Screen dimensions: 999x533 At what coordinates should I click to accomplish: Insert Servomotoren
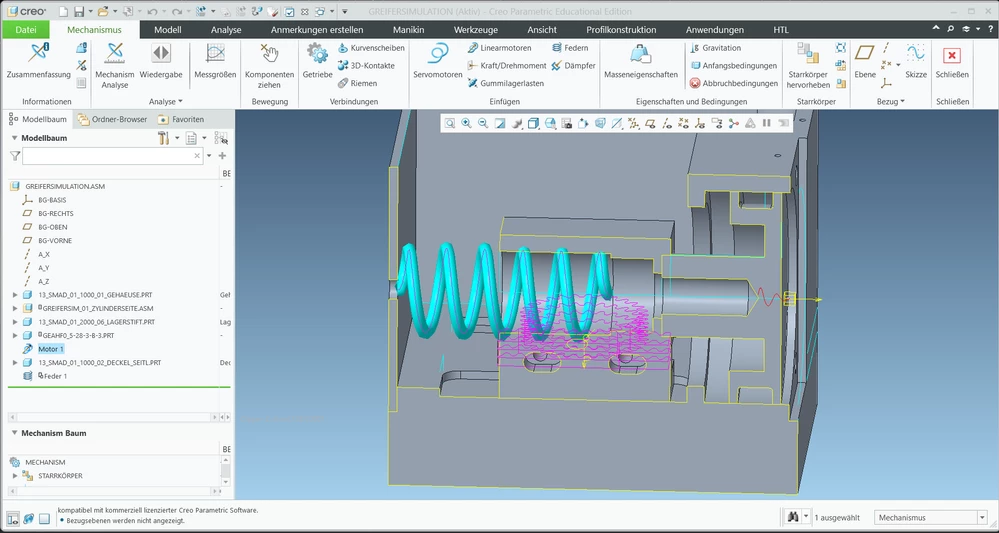pos(438,61)
